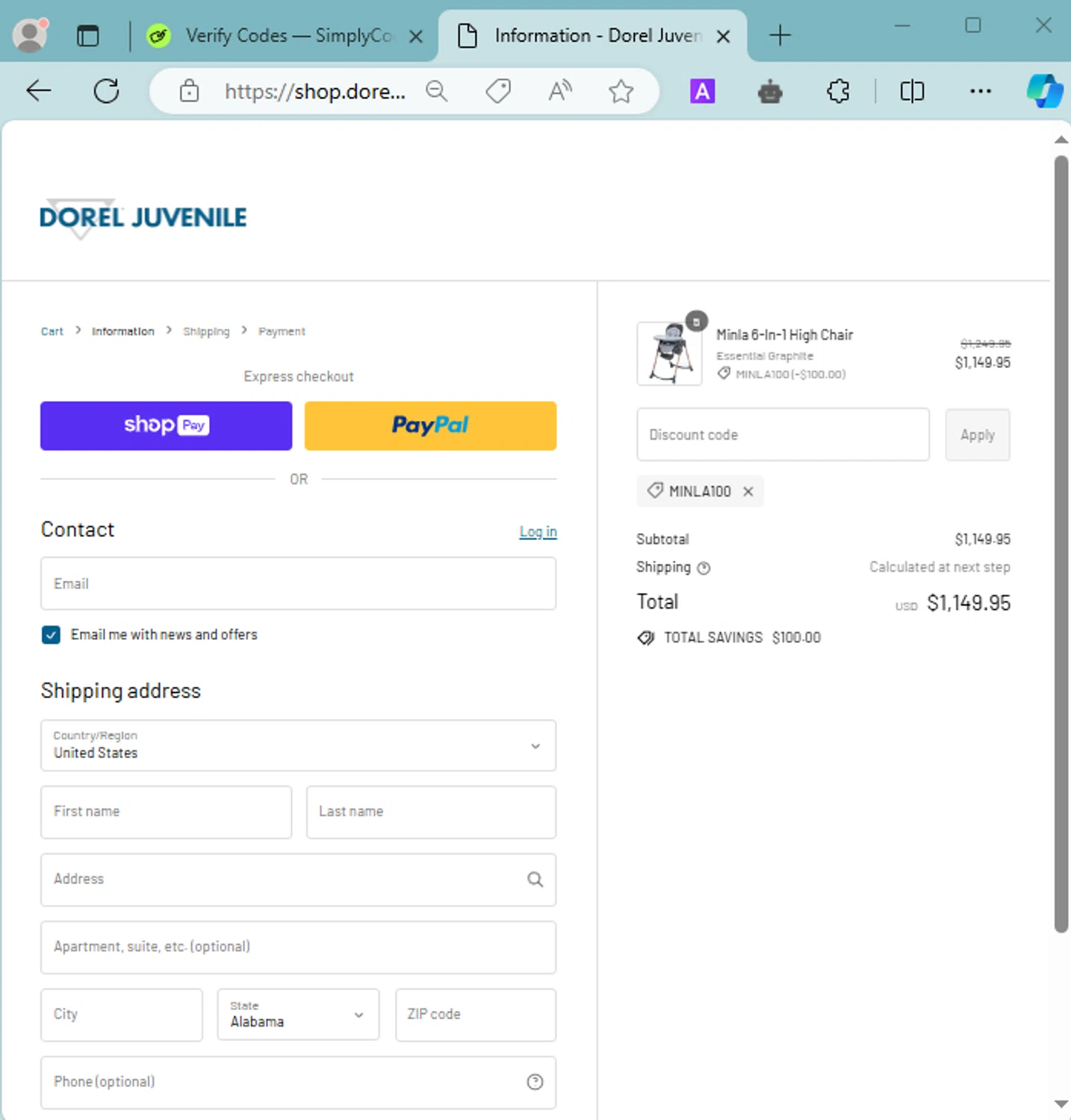Viewport: 1071px width, 1120px height.
Task: Open a new browser tab
Action: coord(780,35)
